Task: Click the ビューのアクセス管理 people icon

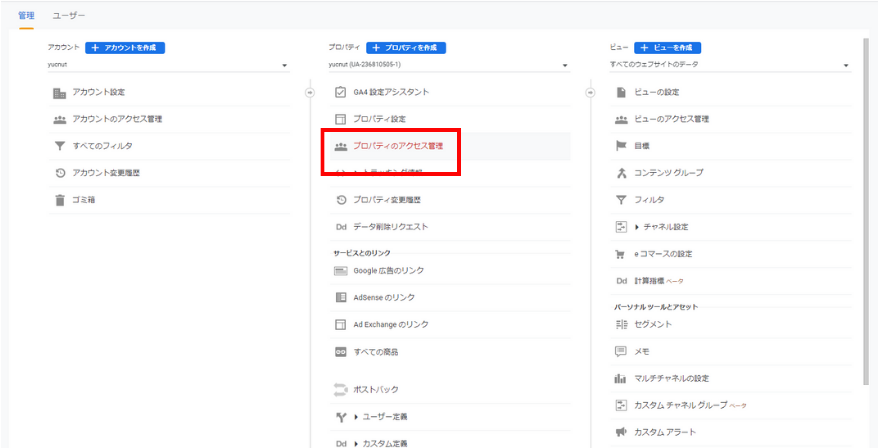Action: pos(620,120)
